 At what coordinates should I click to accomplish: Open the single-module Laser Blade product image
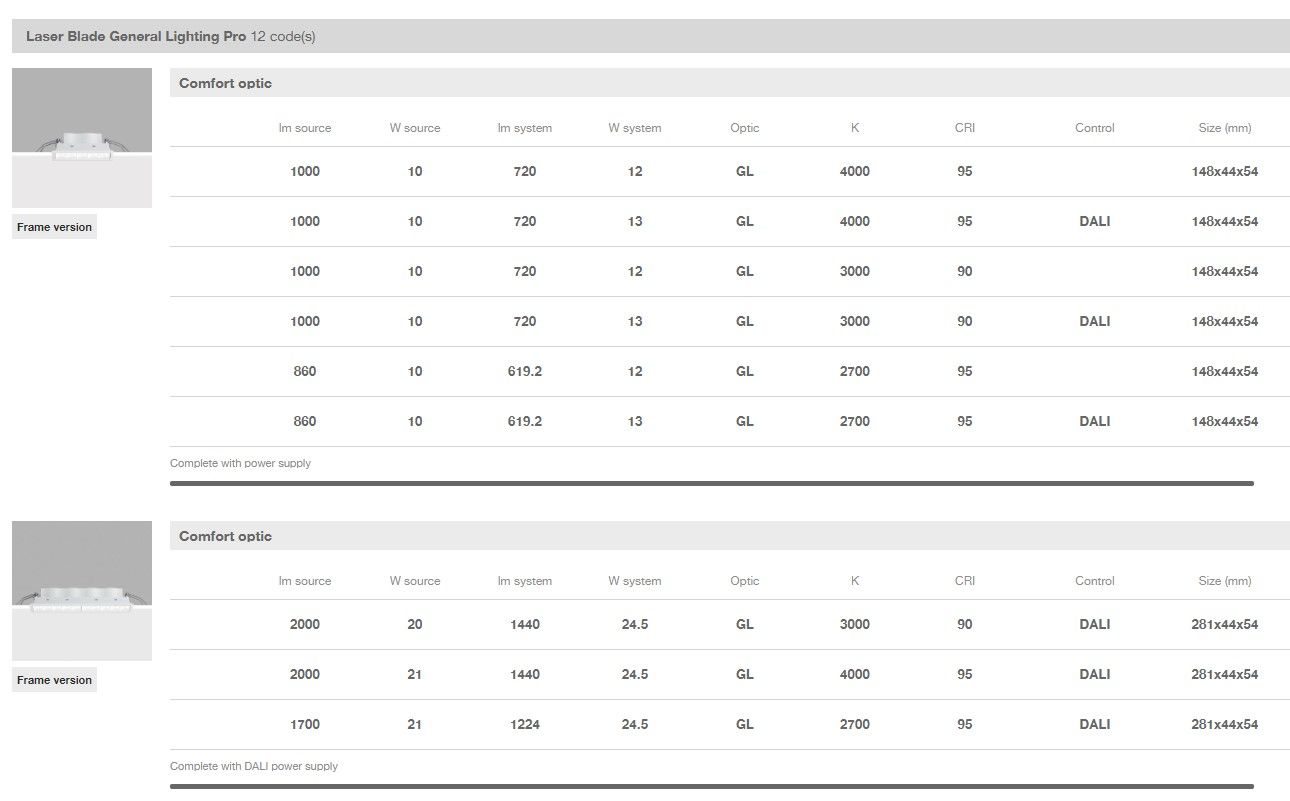[82, 138]
